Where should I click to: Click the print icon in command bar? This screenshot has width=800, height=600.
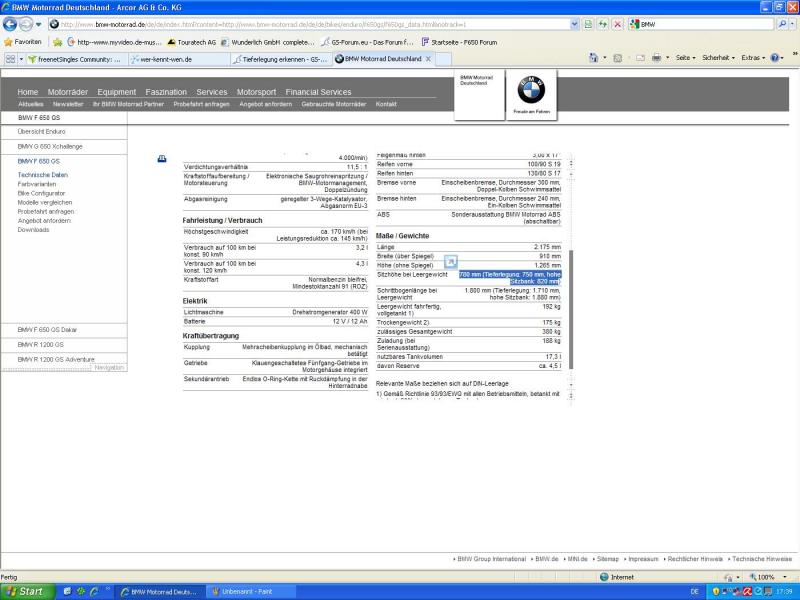[x=657, y=58]
